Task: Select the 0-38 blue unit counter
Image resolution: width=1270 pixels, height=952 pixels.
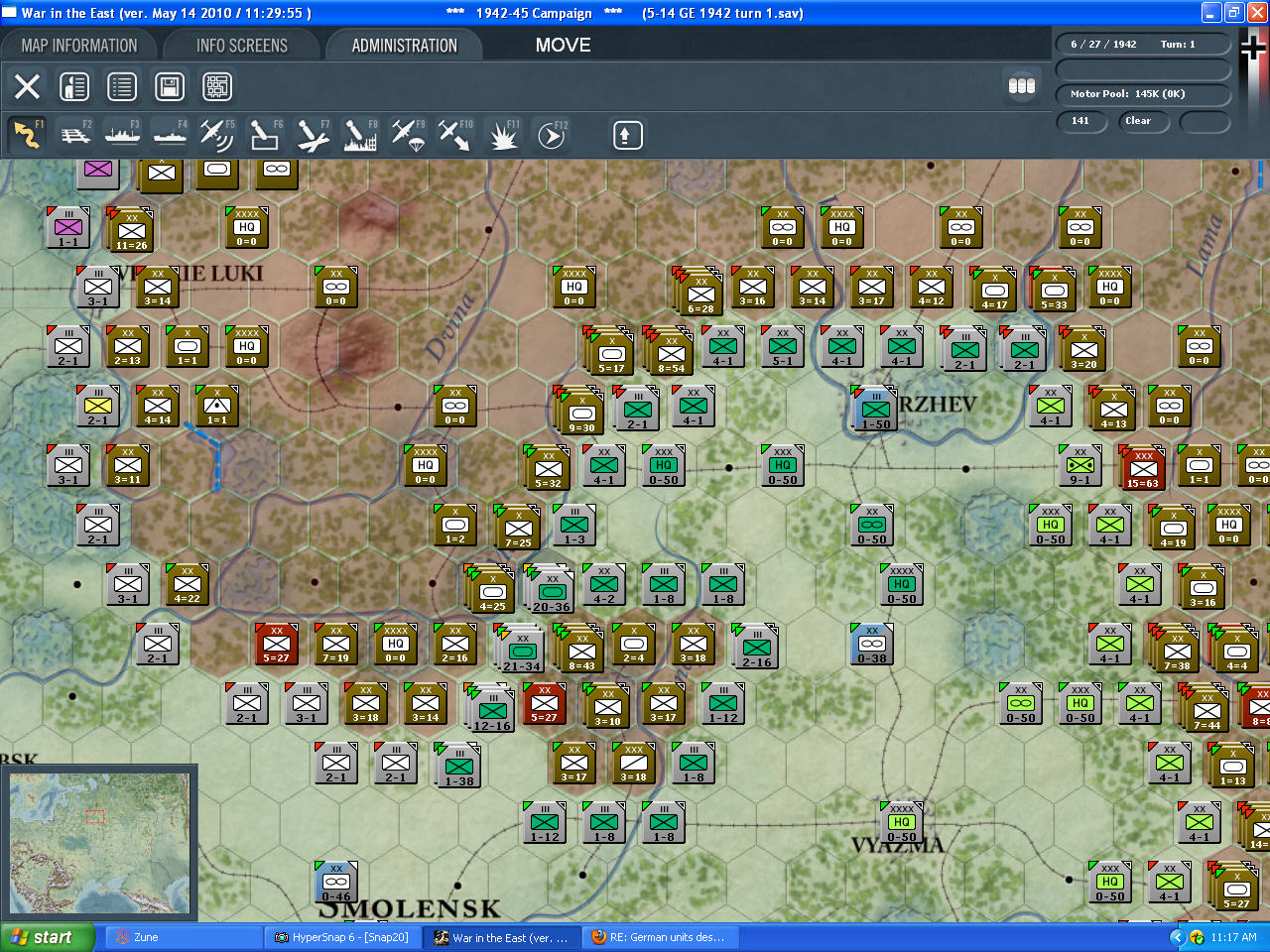Action: point(871,644)
